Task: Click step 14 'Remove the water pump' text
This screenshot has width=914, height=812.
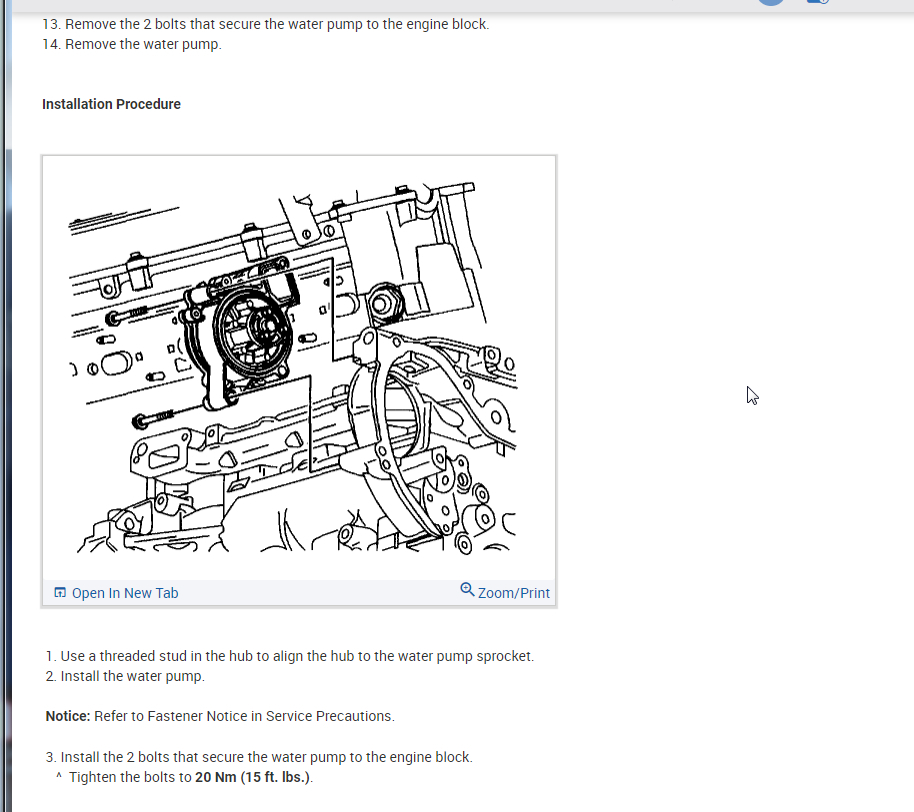Action: pos(132,44)
